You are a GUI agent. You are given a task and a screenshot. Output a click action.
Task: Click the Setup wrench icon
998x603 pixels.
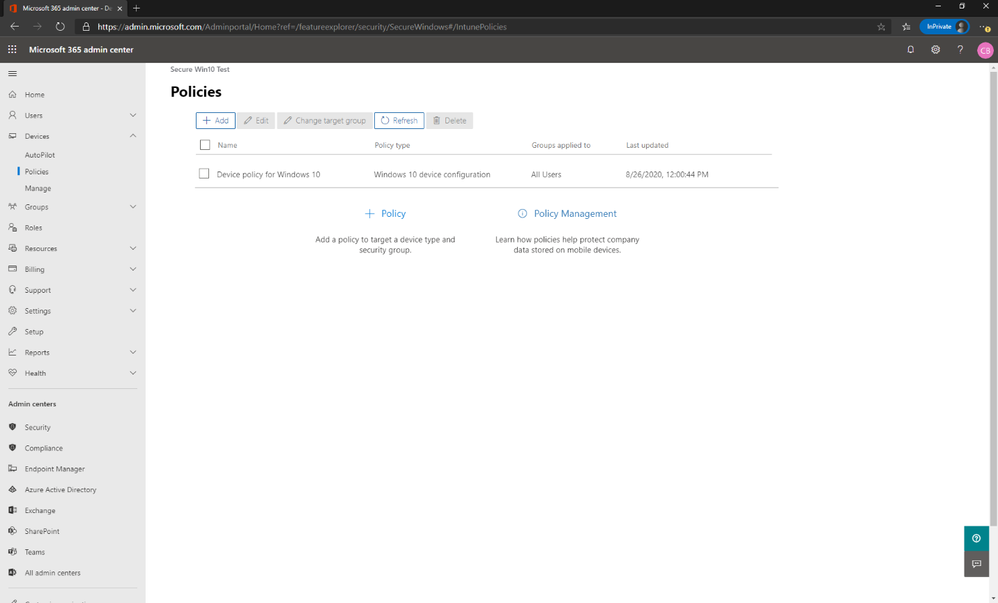click(x=12, y=332)
